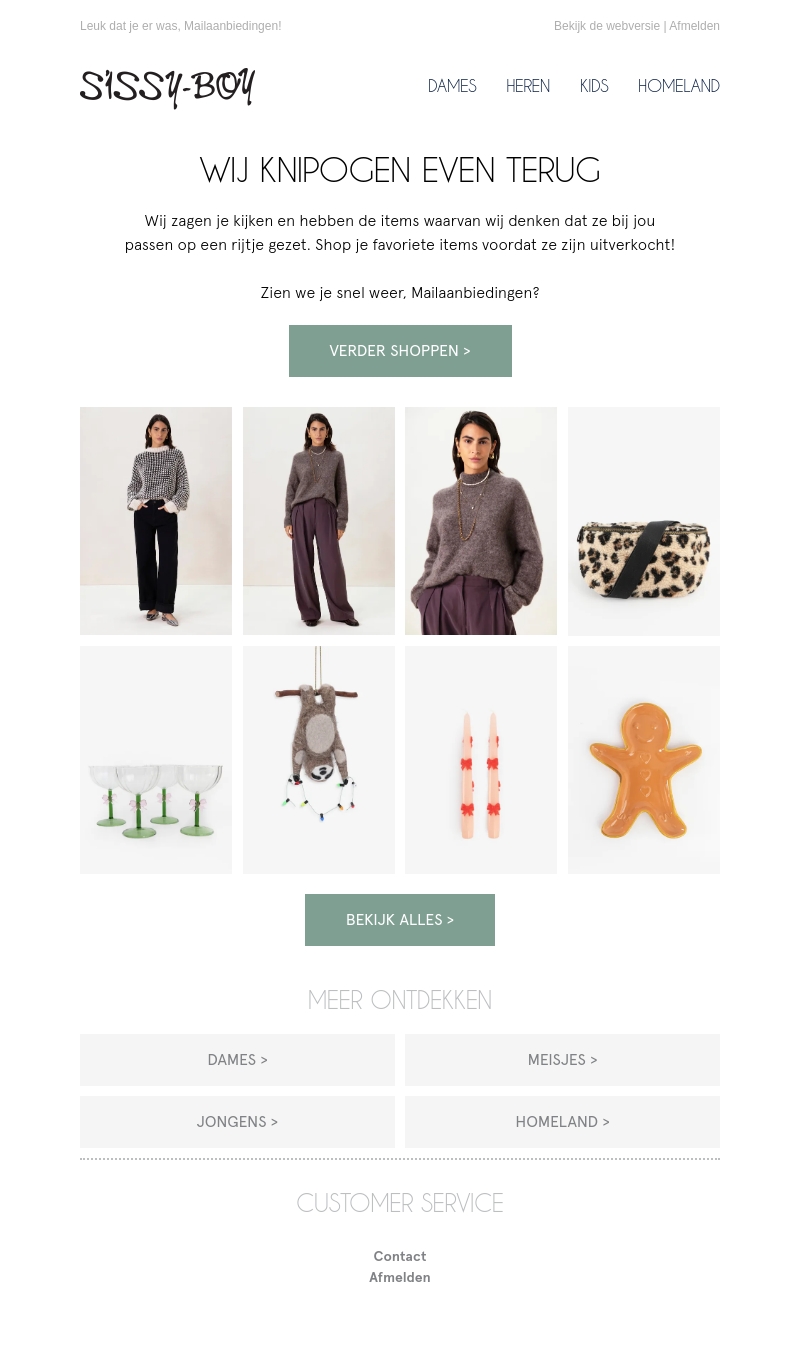Open the HEREN navigation link
The width and height of the screenshot is (800, 1347).
pos(528,86)
